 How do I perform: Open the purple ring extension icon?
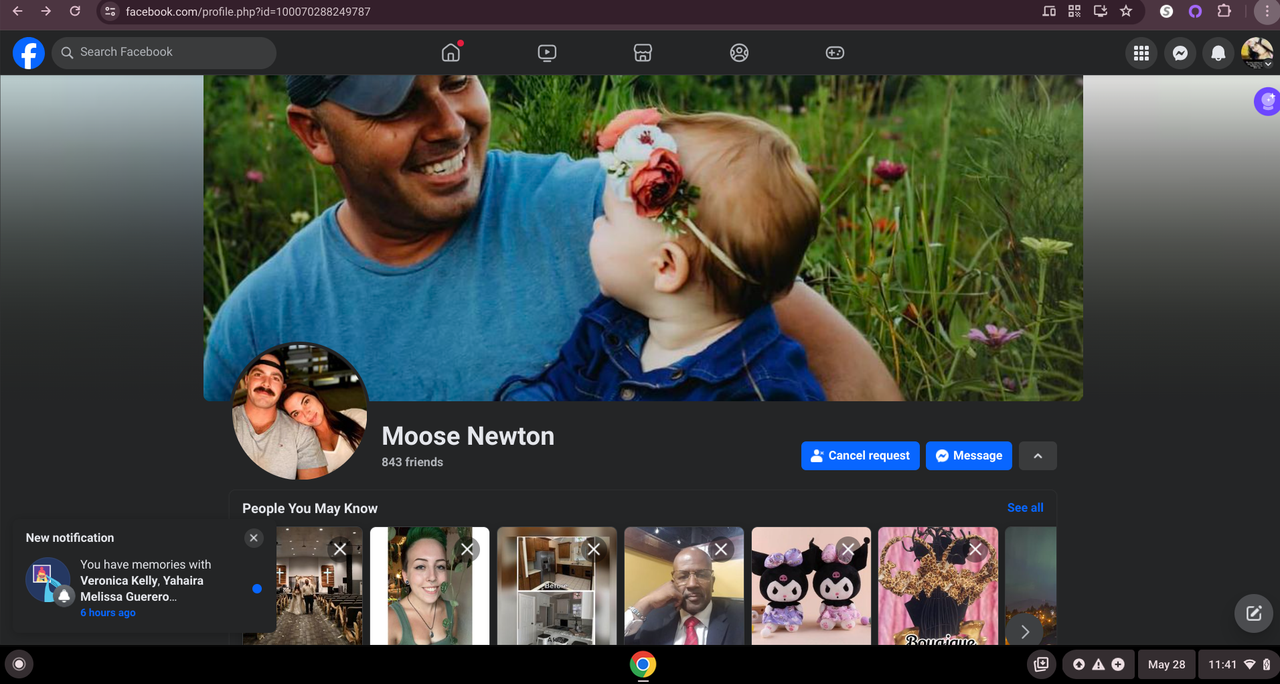[1194, 12]
